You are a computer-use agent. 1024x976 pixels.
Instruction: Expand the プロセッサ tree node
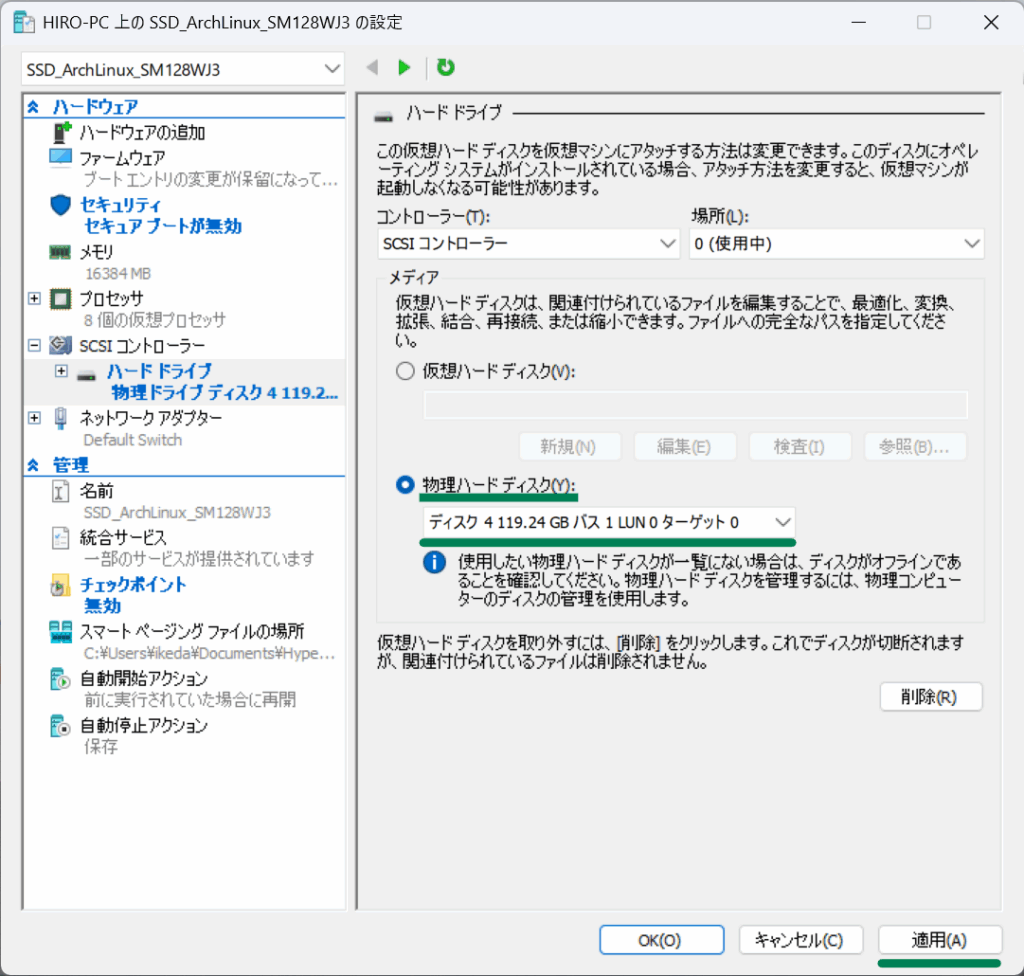point(35,299)
